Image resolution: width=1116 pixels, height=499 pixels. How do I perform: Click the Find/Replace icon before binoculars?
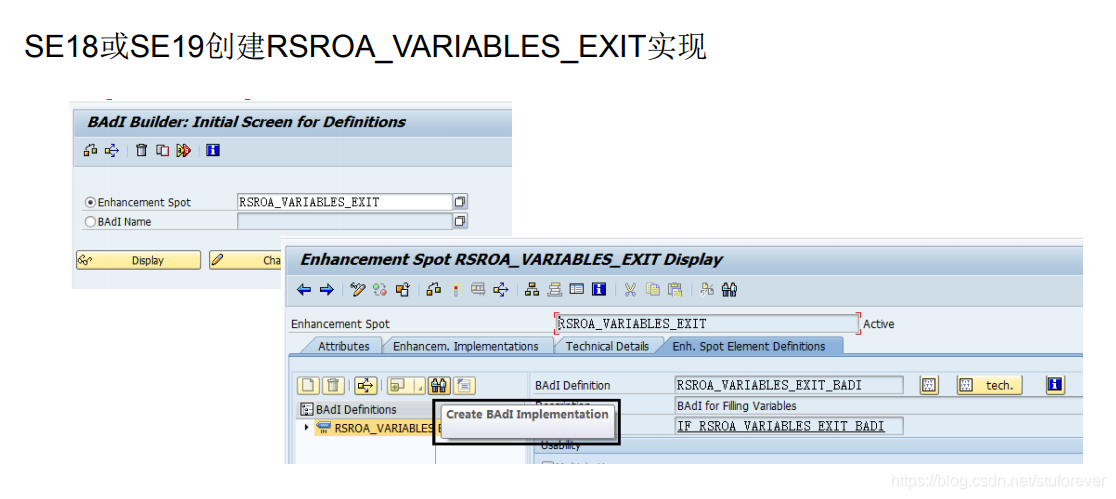(707, 290)
